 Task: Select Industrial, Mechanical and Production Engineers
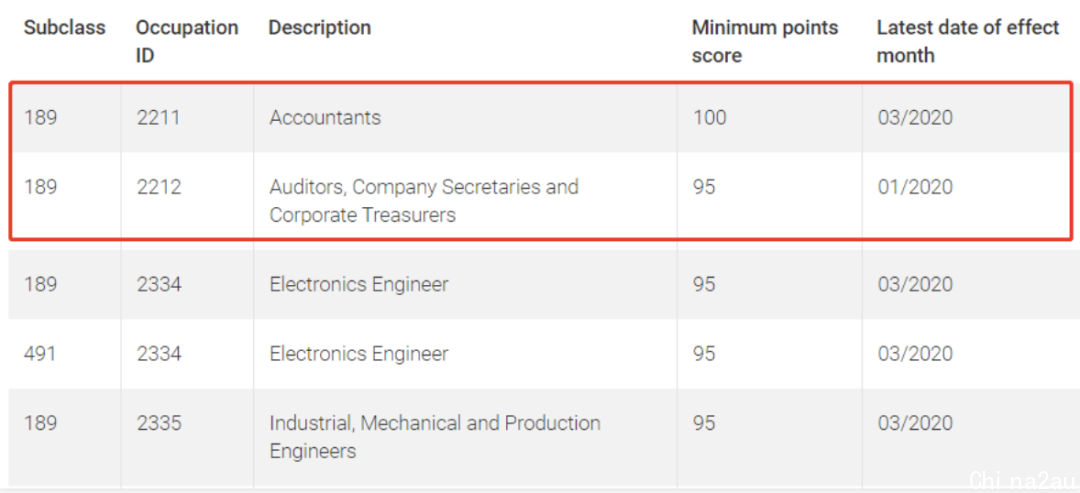click(435, 437)
